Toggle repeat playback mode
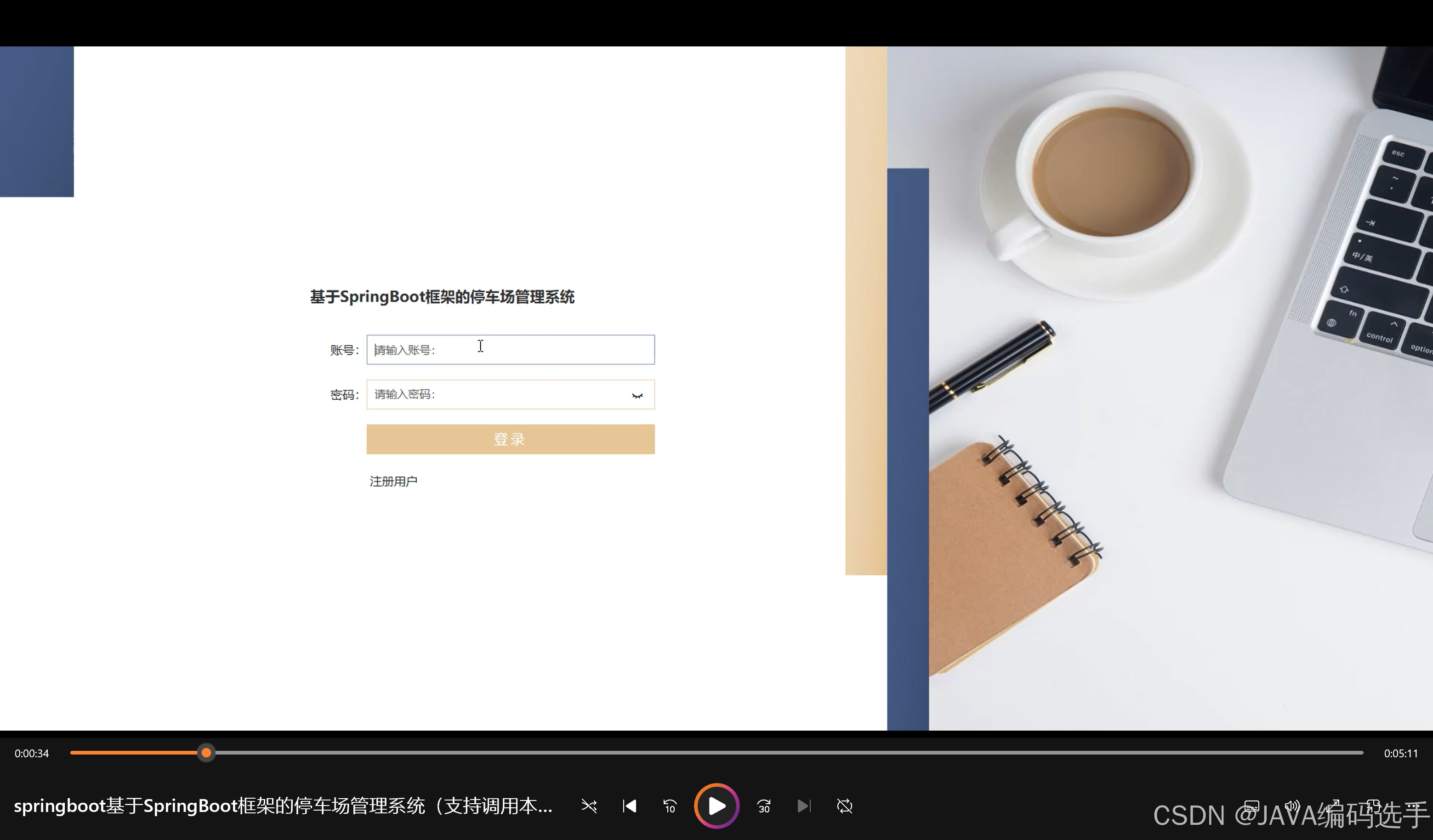 pyautogui.click(x=845, y=806)
